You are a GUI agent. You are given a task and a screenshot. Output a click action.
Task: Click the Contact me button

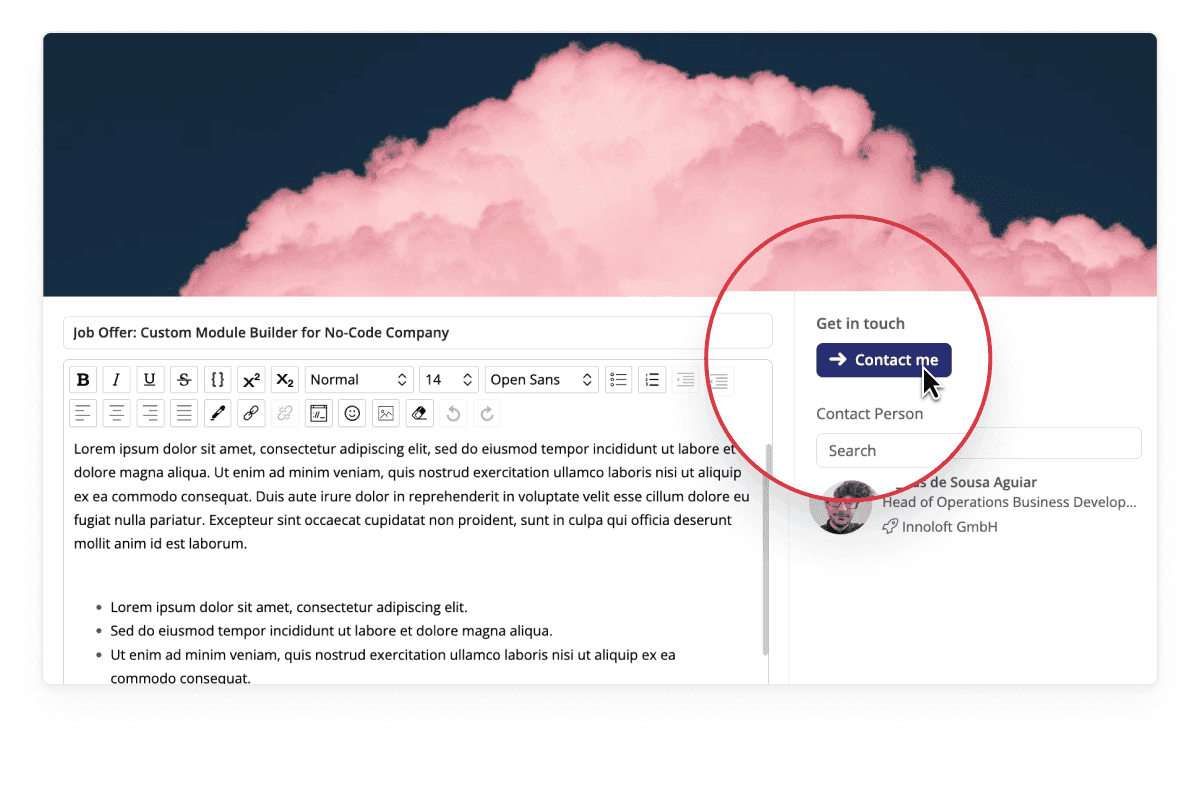pos(883,360)
